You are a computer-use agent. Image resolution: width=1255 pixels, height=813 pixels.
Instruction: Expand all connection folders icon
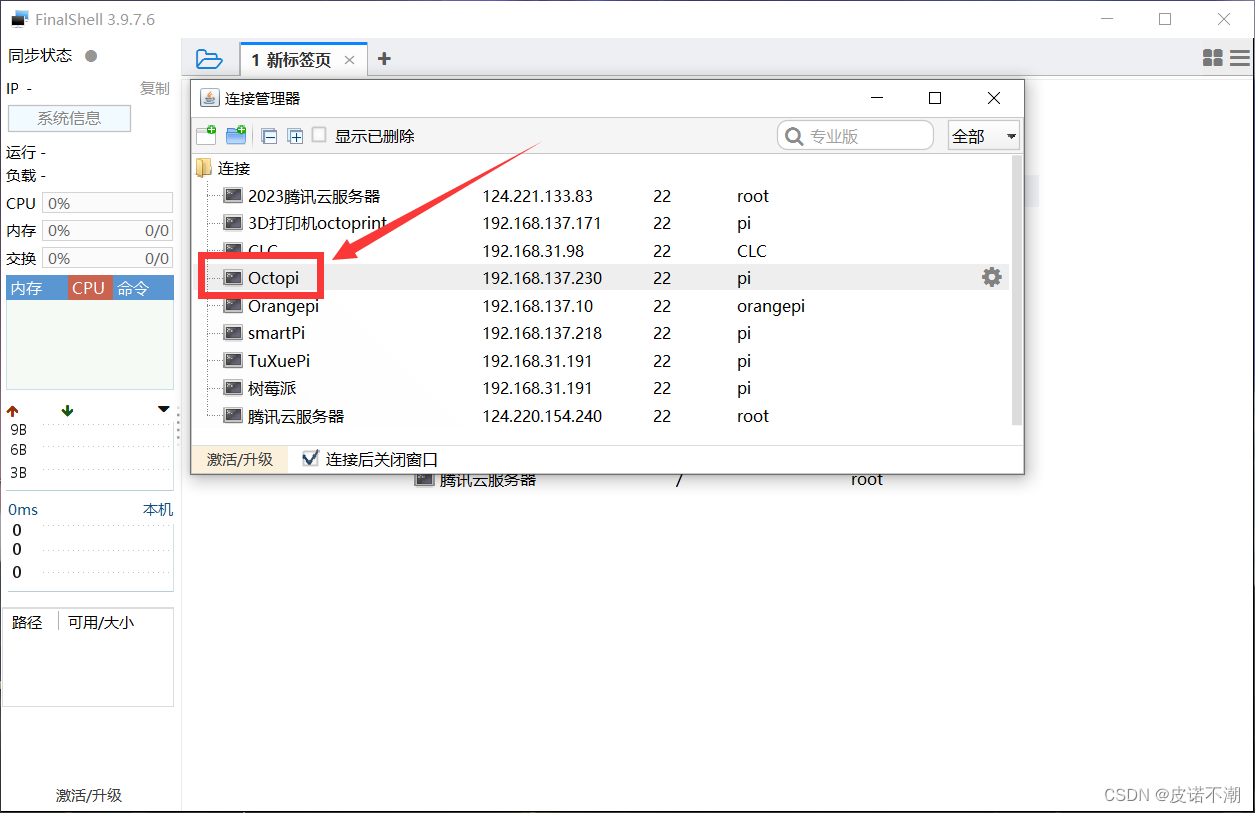click(295, 136)
